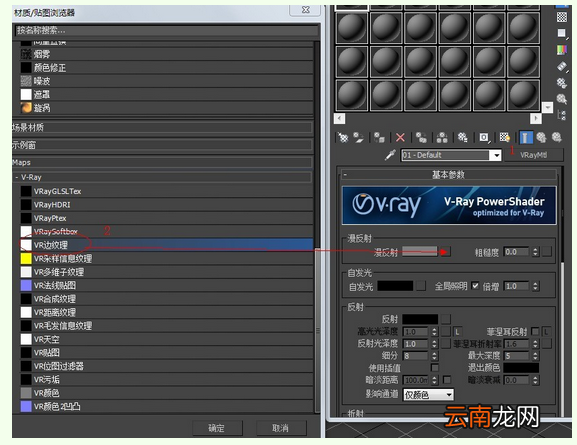Click the 自发光 map button
The width and height of the screenshot is (577, 445).
[x=421, y=286]
